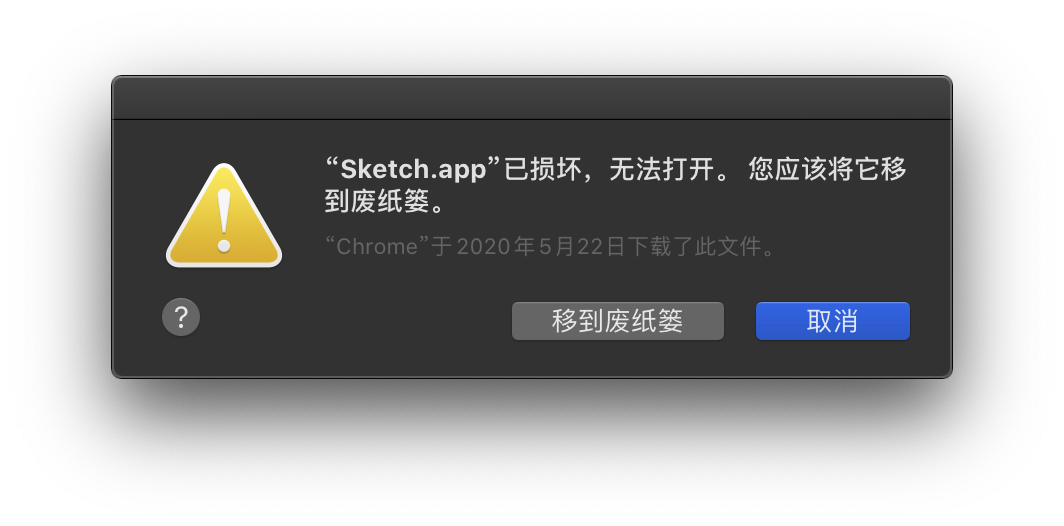Open help via the question mark button
1064x526 pixels.
181,317
